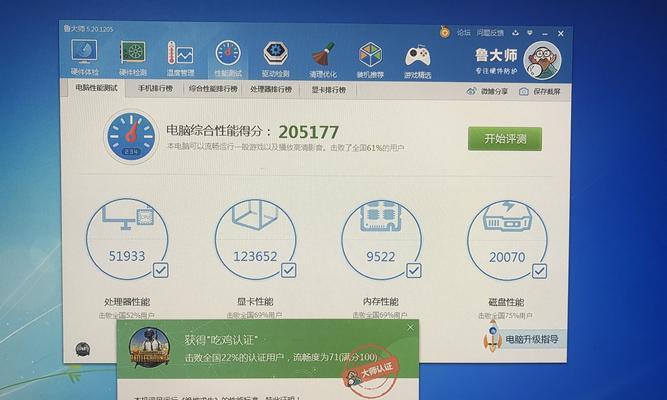The image size is (667, 400).
Task: Click the 处理器性能 label
Action: point(127,302)
